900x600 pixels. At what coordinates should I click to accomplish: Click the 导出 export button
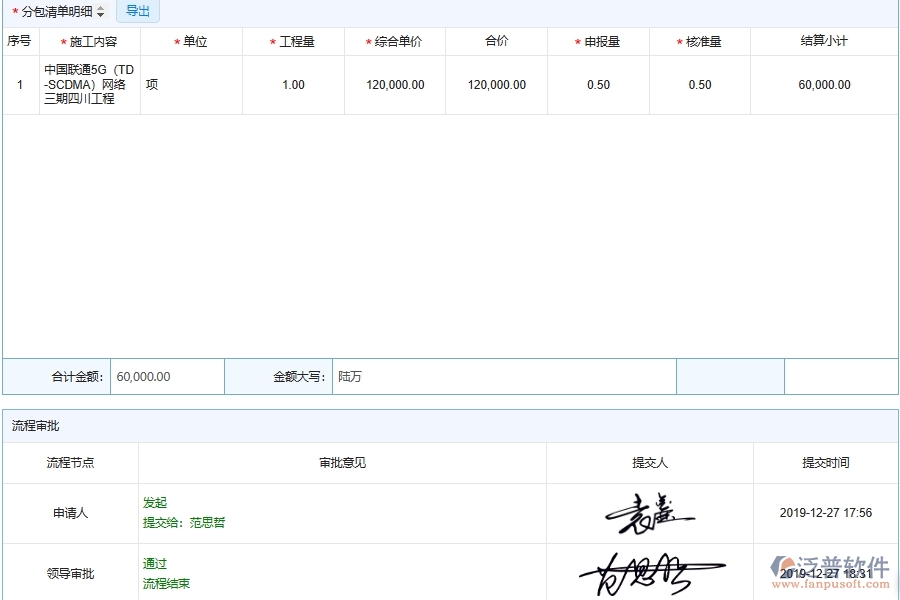[138, 11]
